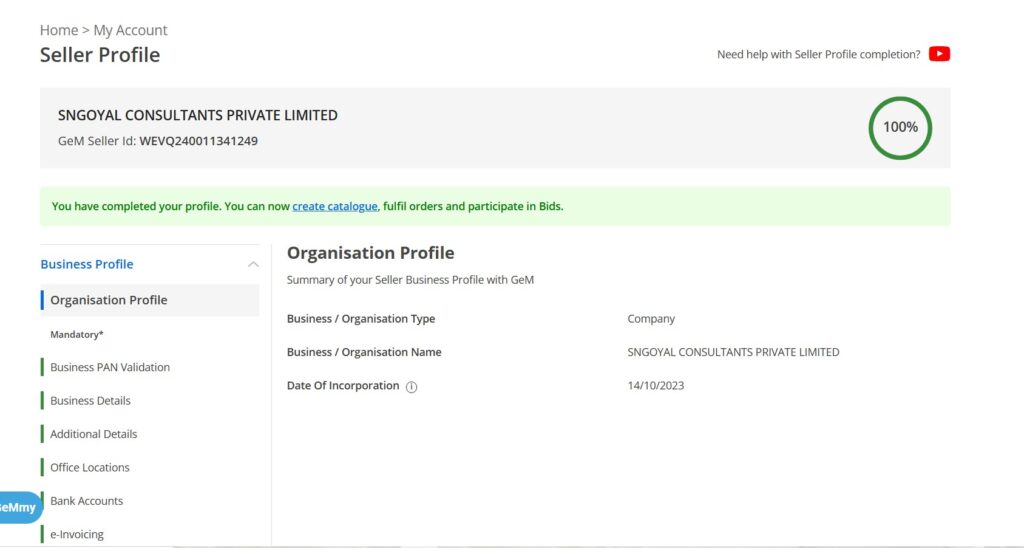This screenshot has height=548, width=1024.
Task: Click the Business / Organisation Name label
Action: [364, 352]
